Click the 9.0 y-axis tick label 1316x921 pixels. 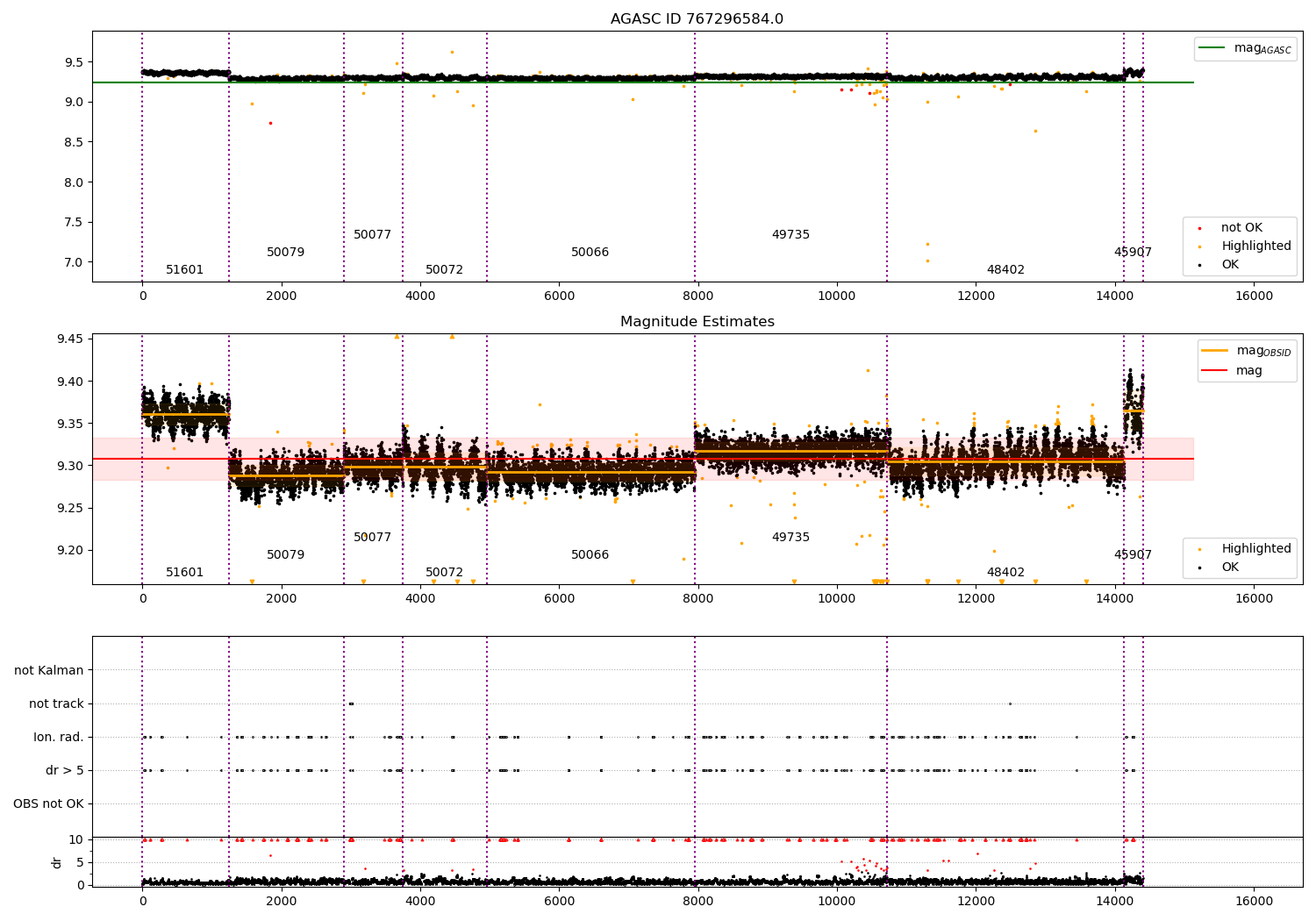(x=74, y=102)
